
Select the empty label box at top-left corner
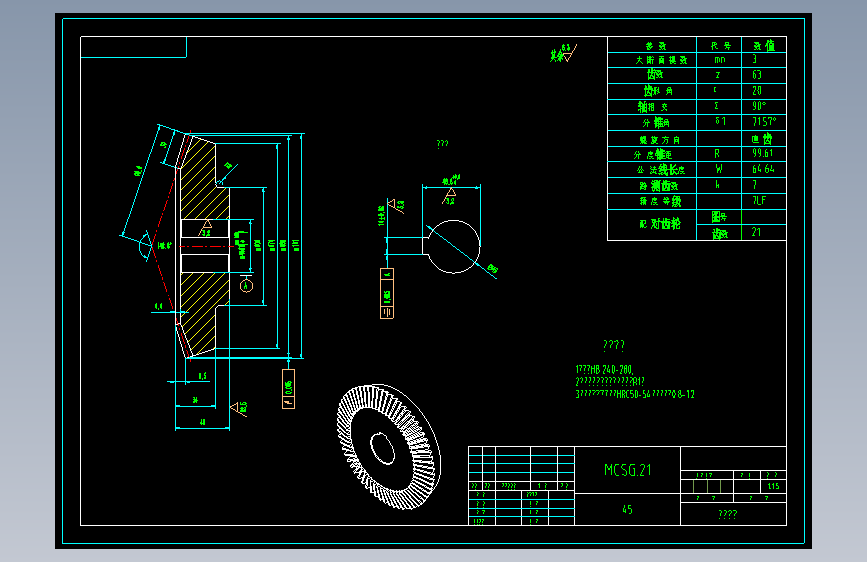click(133, 47)
